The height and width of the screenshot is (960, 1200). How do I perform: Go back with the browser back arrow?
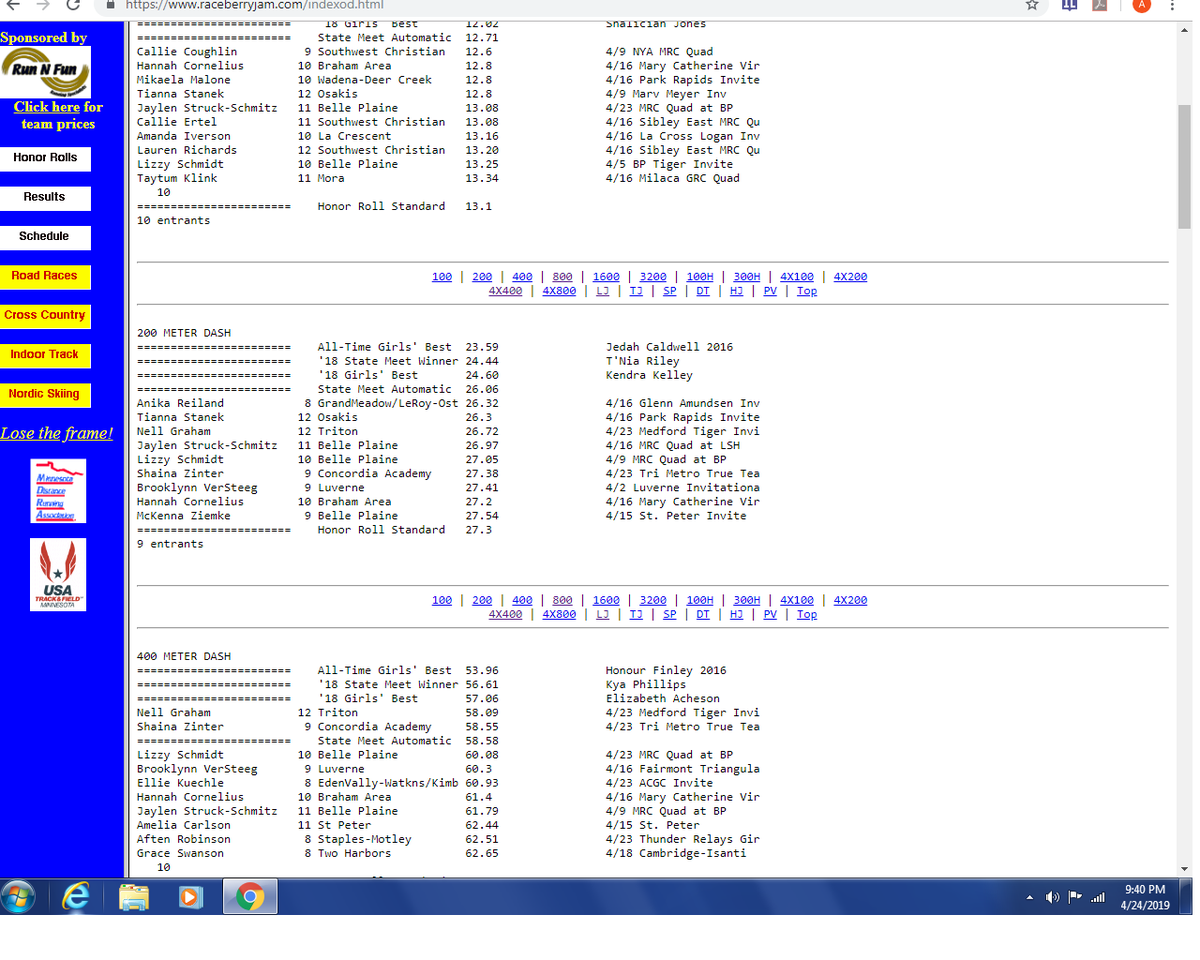click(x=11, y=5)
